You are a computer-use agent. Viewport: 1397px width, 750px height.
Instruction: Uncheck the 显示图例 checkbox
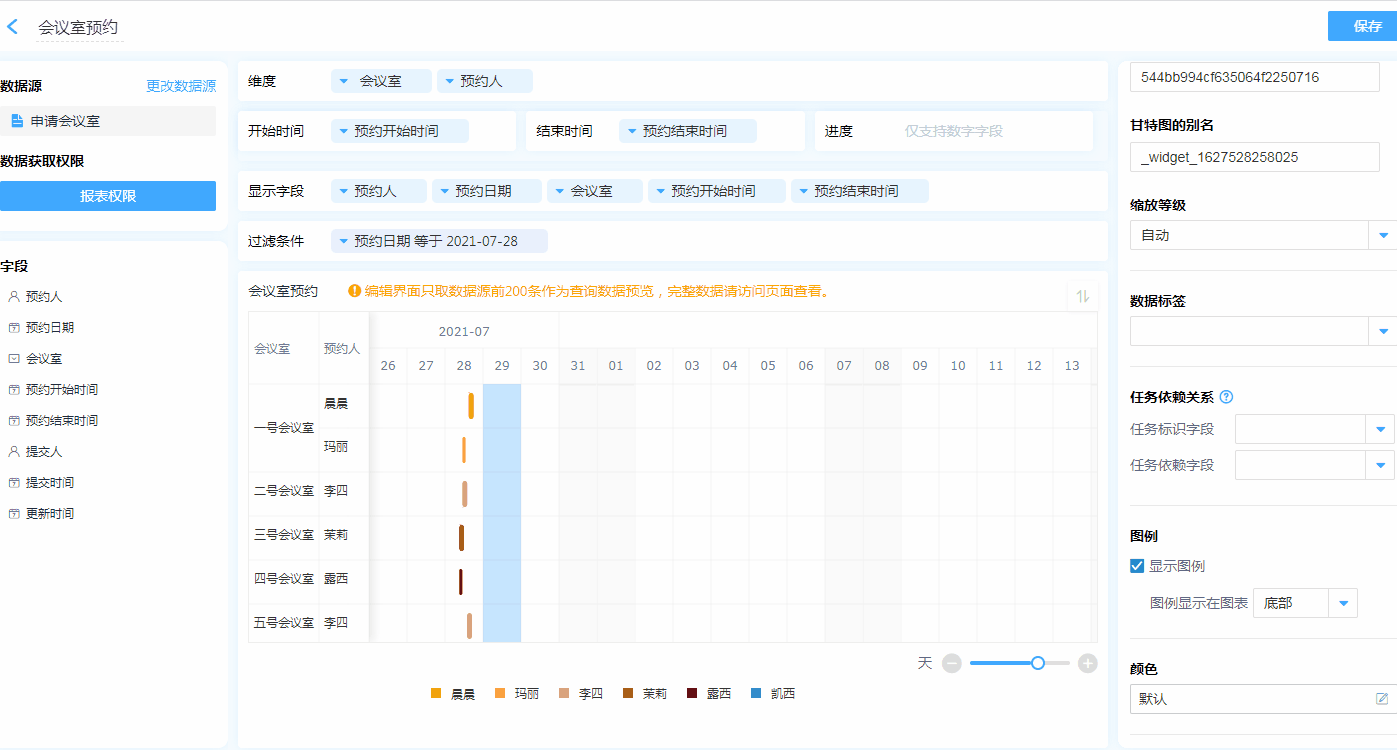1137,566
